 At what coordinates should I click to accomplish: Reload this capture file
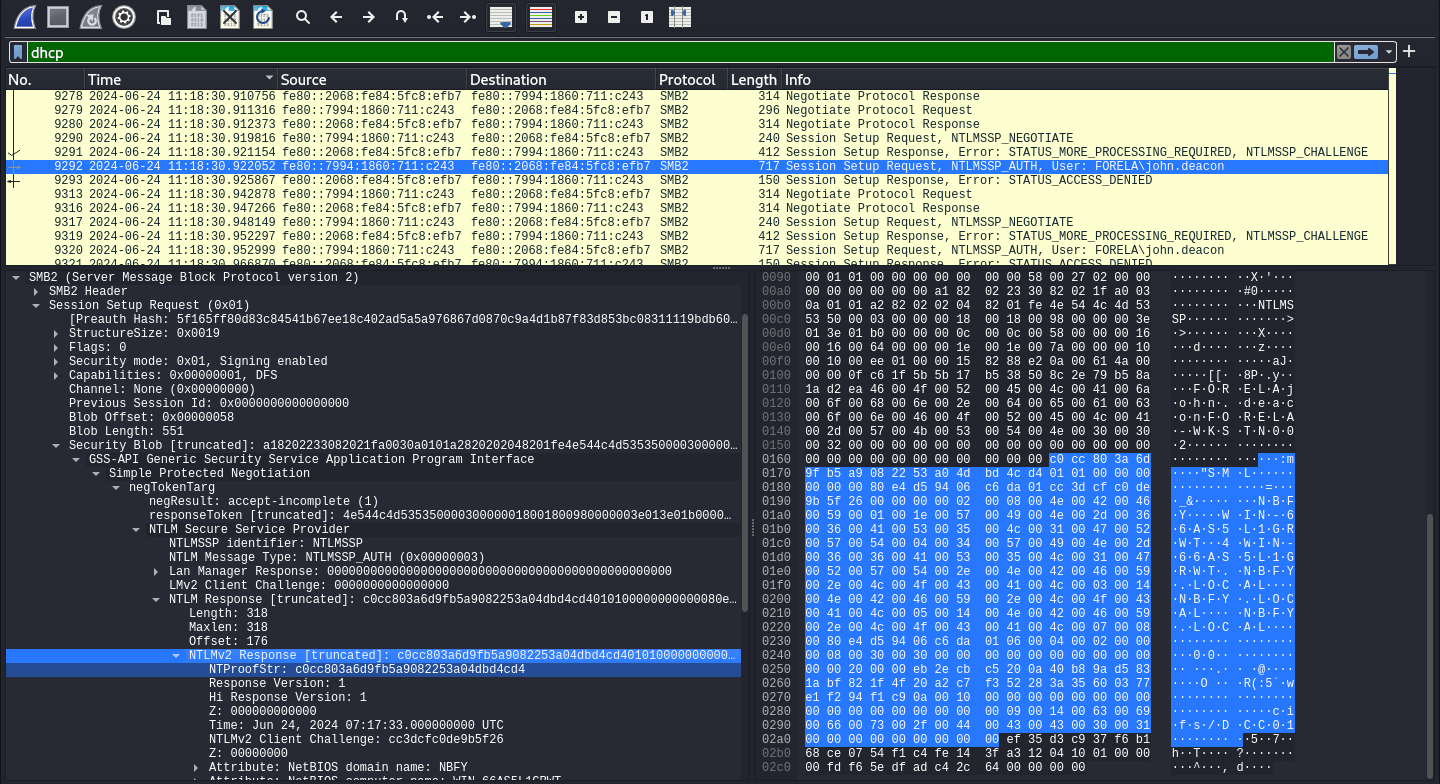coord(263,17)
